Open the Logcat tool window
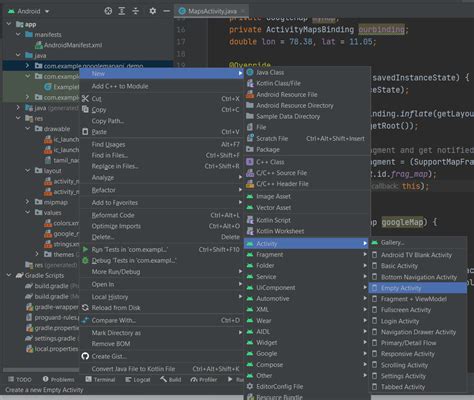 [138, 379]
